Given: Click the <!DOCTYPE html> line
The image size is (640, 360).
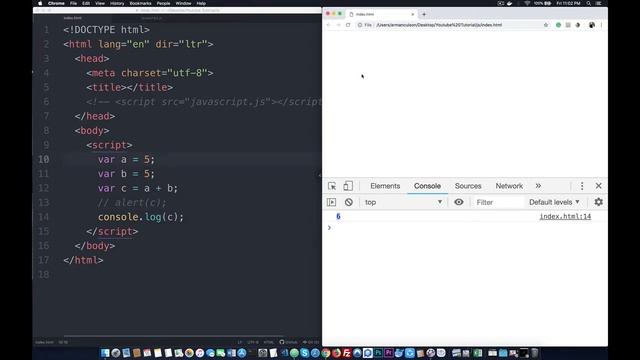Looking at the screenshot, I should [x=107, y=30].
